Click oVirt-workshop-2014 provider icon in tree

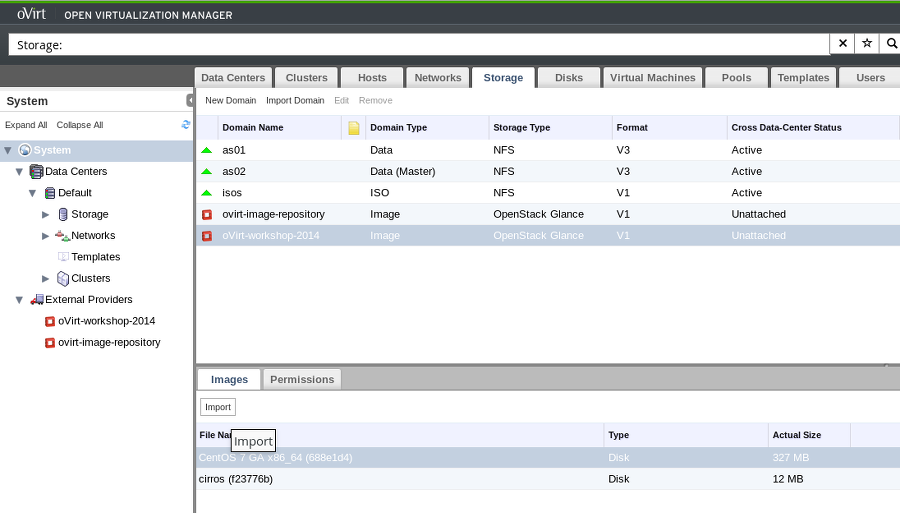coord(50,321)
